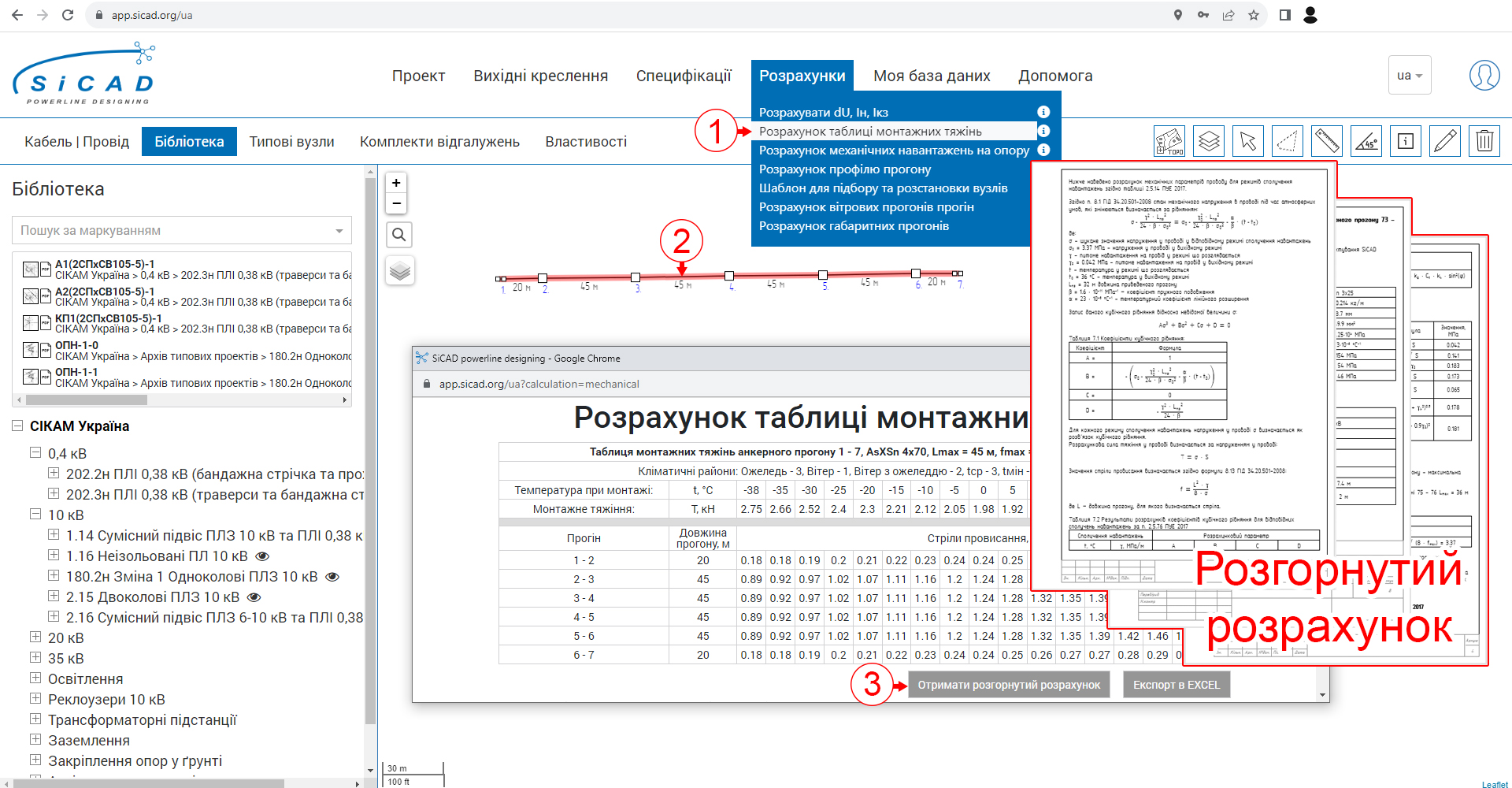This screenshot has height=788, width=1512.
Task: Choose the 45° angle tool
Action: click(1366, 141)
